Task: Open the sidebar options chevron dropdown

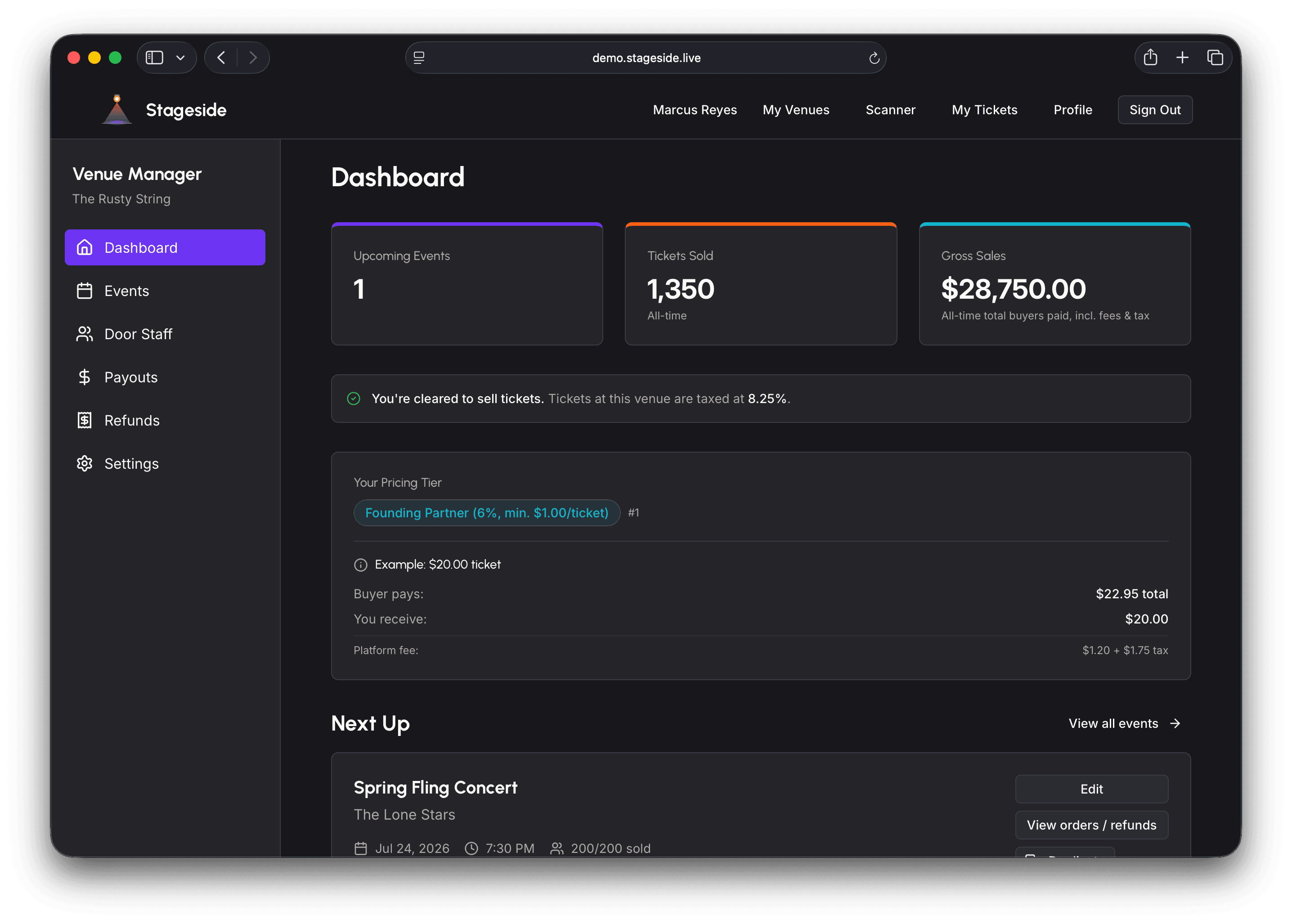Action: [x=180, y=58]
